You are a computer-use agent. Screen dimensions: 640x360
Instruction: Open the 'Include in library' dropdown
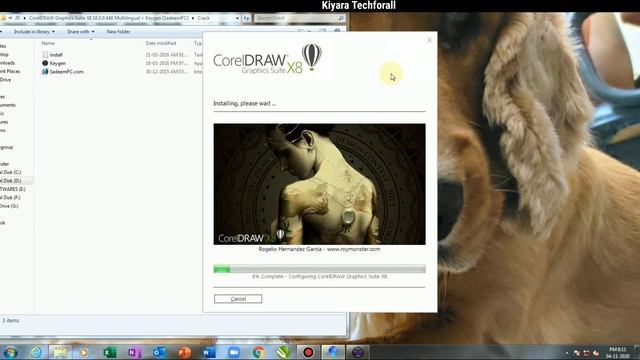tap(34, 31)
